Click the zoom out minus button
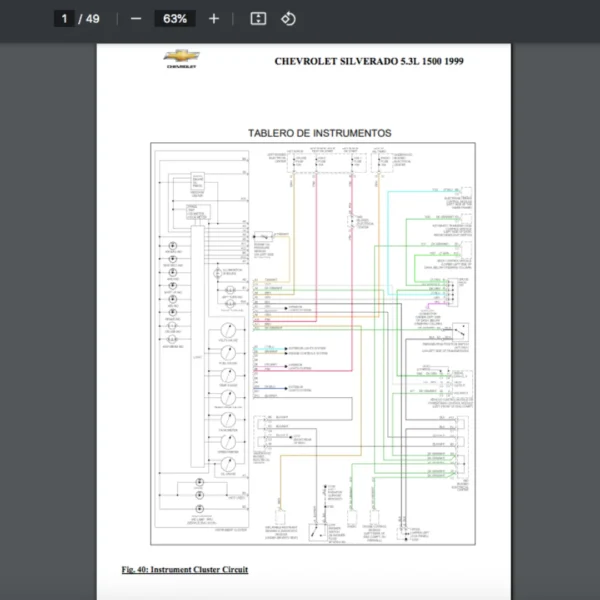Image resolution: width=600 pixels, height=600 pixels. 136,19
